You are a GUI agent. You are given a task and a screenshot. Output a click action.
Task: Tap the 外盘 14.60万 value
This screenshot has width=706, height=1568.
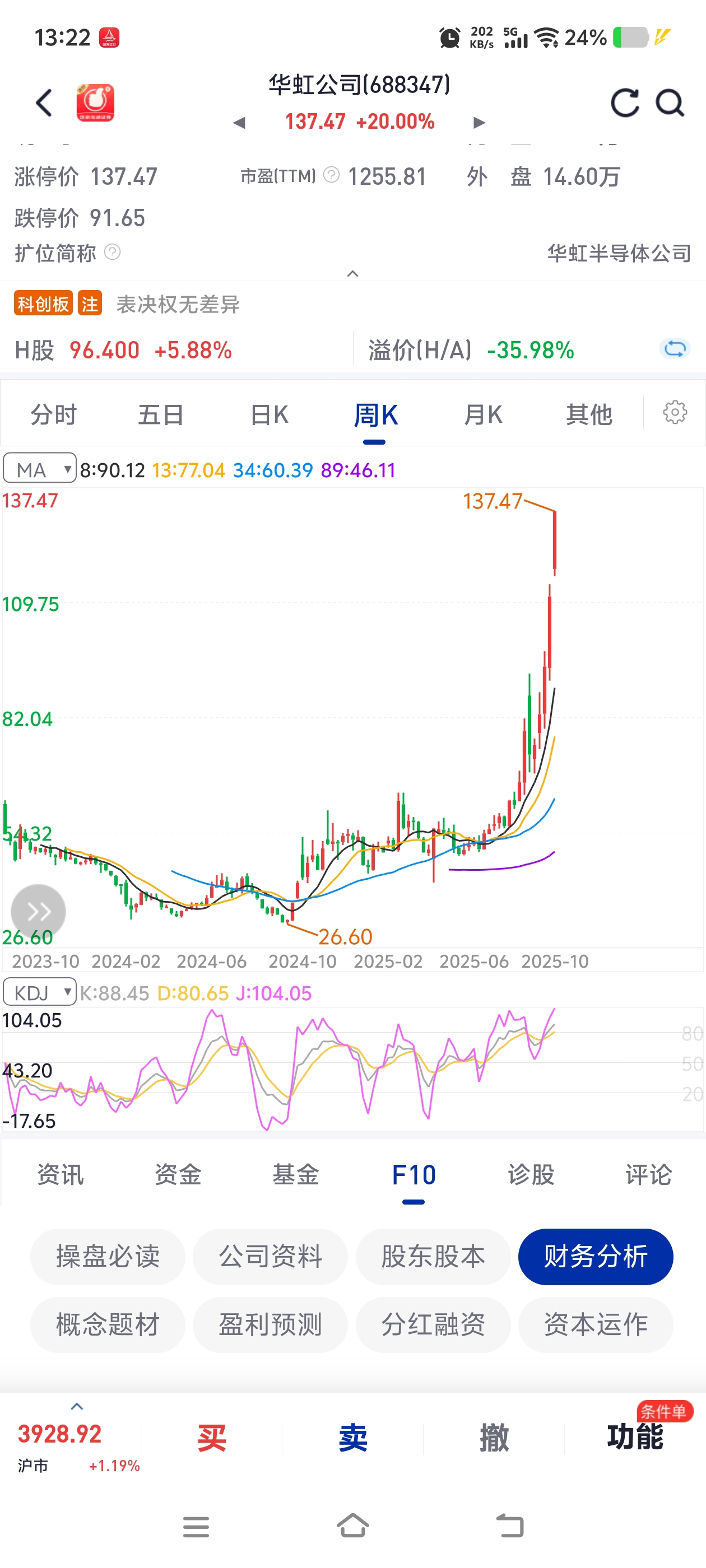point(581,176)
